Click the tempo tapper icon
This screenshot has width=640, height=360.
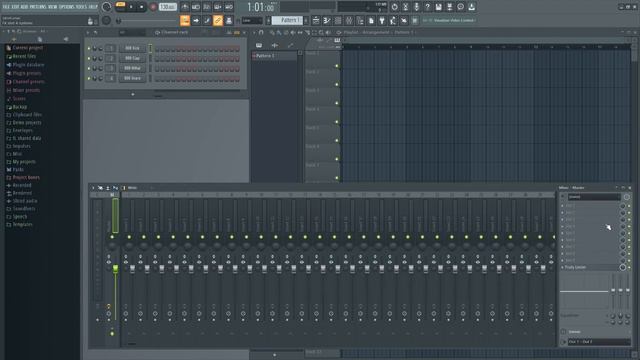(393, 20)
